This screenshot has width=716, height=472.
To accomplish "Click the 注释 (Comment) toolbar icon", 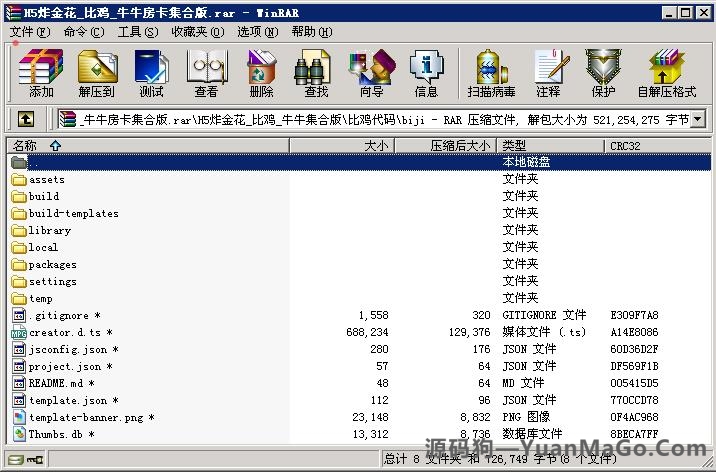I will [551, 67].
